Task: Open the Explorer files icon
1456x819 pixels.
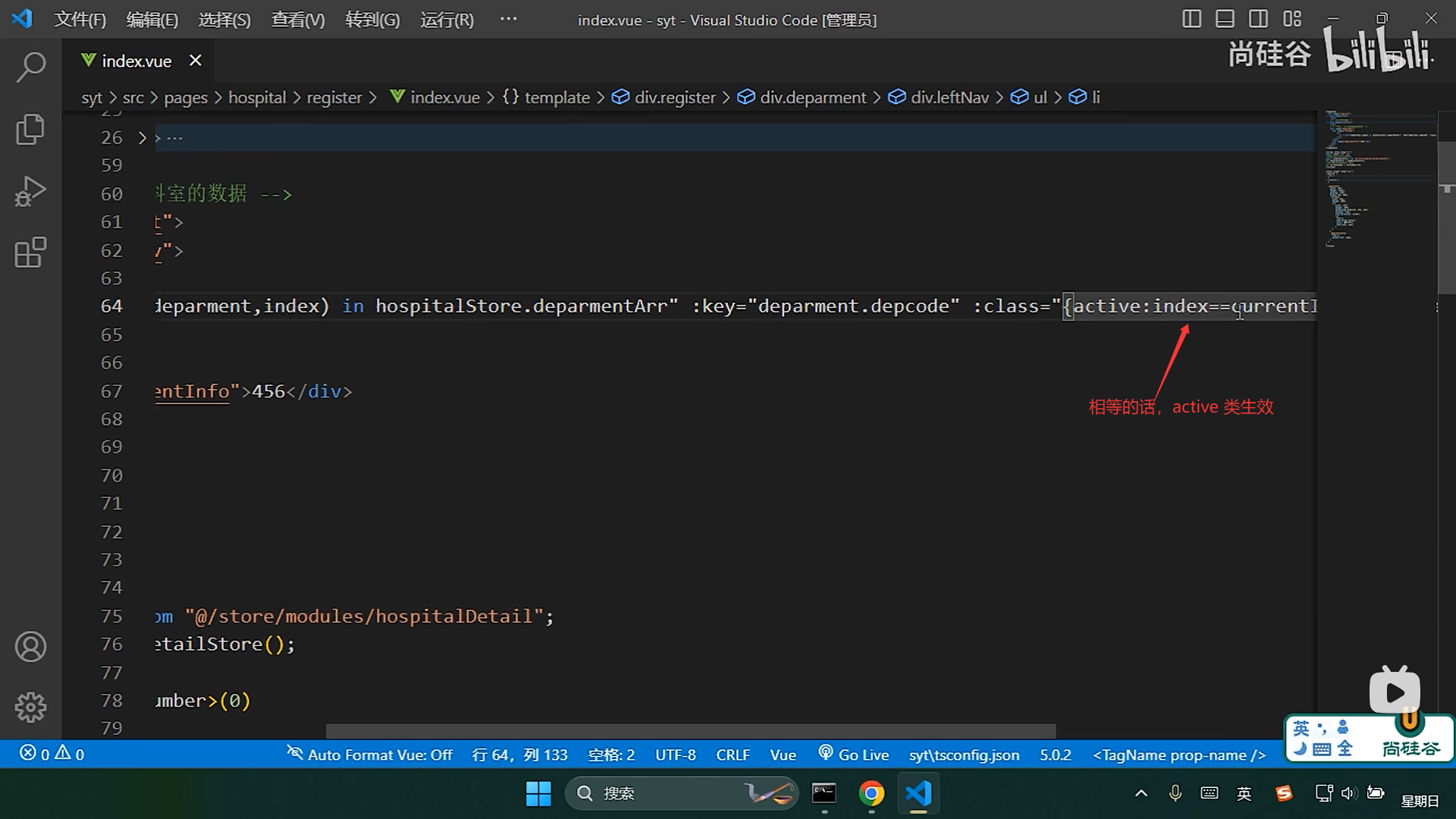Action: (30, 129)
